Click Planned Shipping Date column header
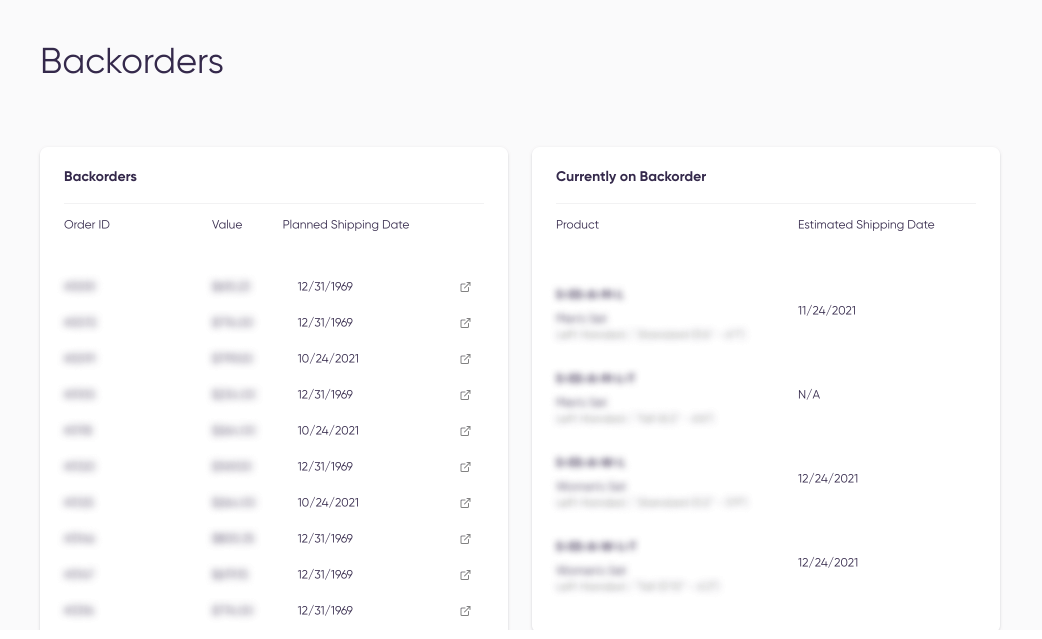 pos(346,225)
